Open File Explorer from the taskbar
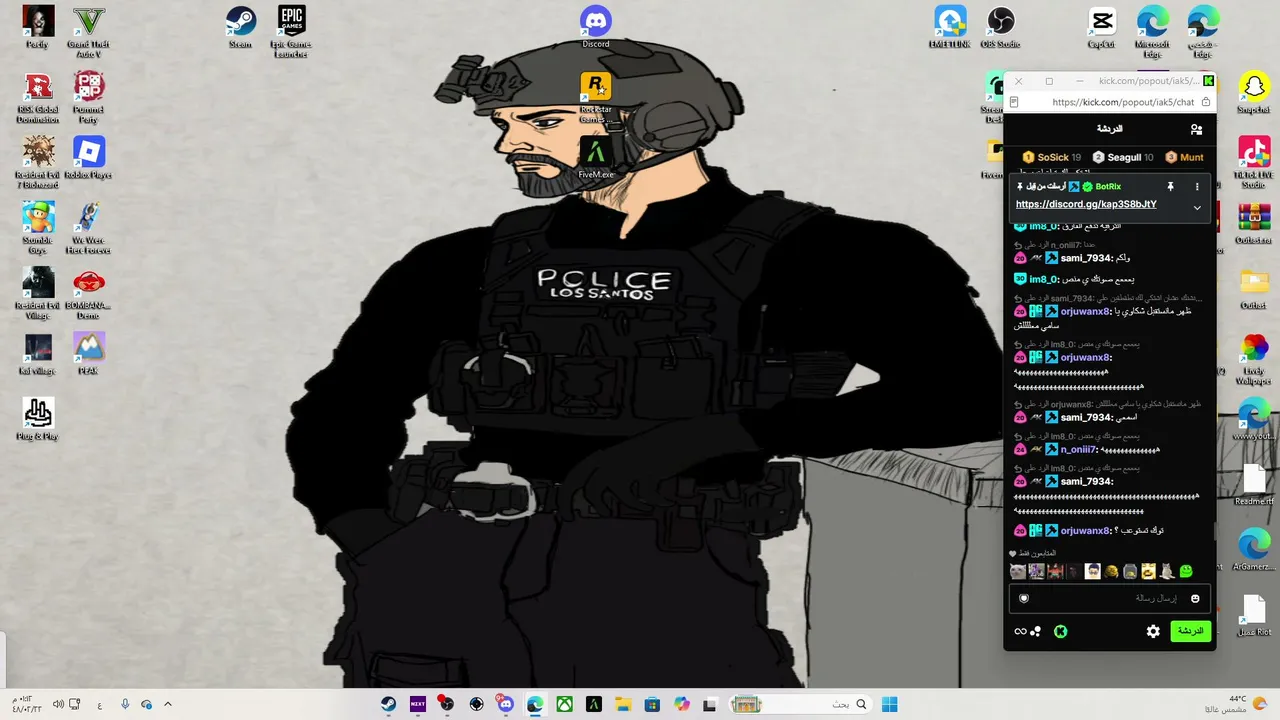Viewport: 1280px width, 720px height. click(623, 704)
